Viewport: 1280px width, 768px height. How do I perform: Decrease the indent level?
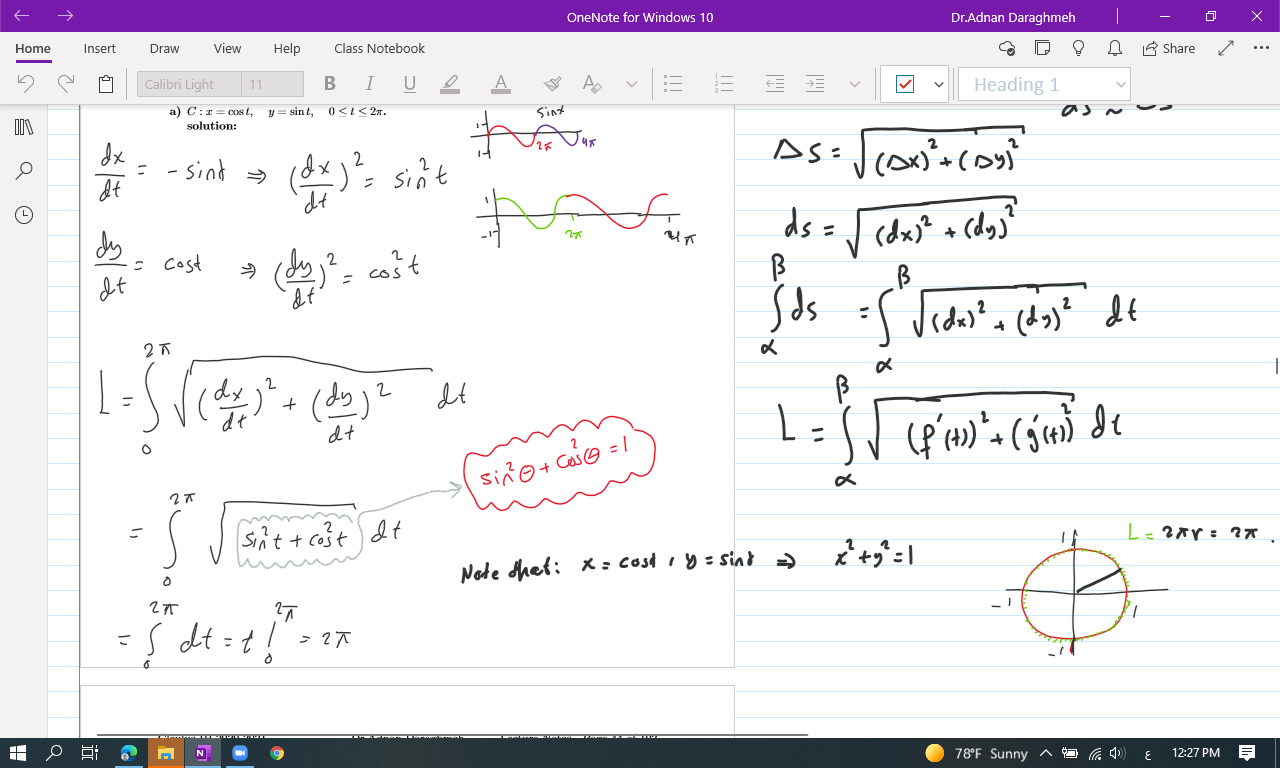(x=775, y=84)
